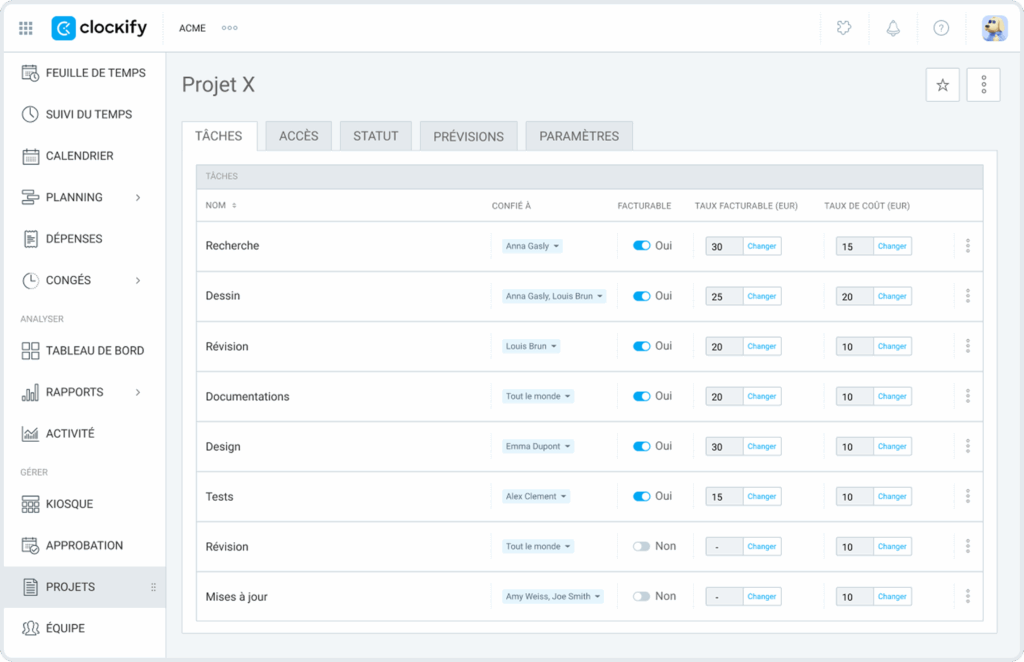
Task: Change billable rate for Tests
Action: [762, 497]
